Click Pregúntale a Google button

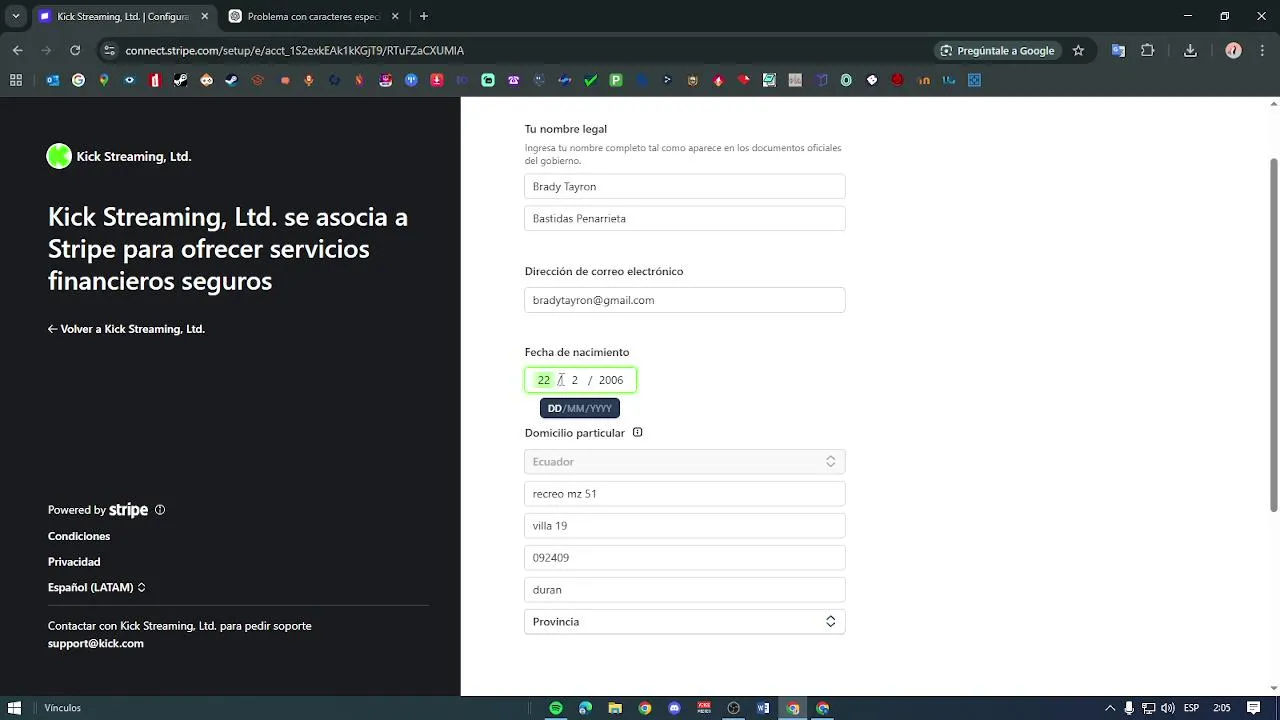coord(996,50)
